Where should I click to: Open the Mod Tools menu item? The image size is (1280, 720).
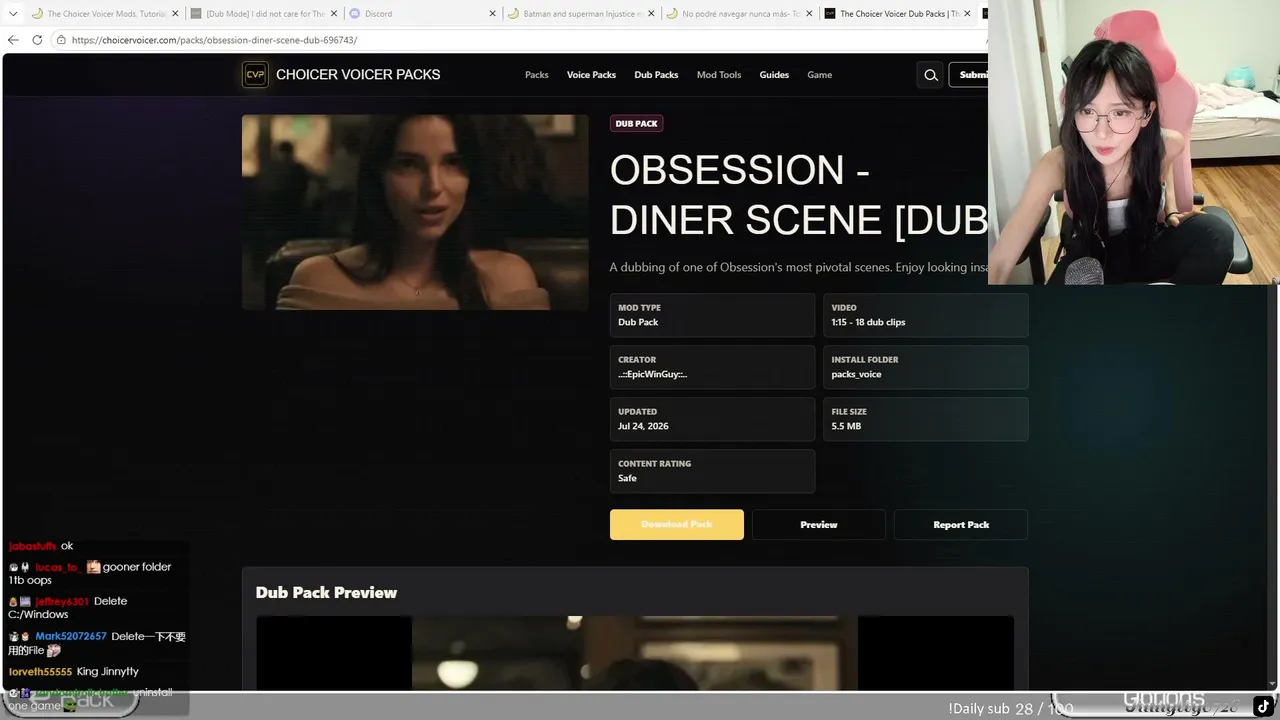[x=719, y=75]
